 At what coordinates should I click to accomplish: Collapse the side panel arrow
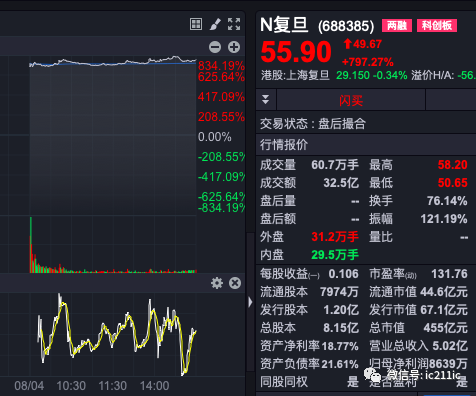point(250,302)
